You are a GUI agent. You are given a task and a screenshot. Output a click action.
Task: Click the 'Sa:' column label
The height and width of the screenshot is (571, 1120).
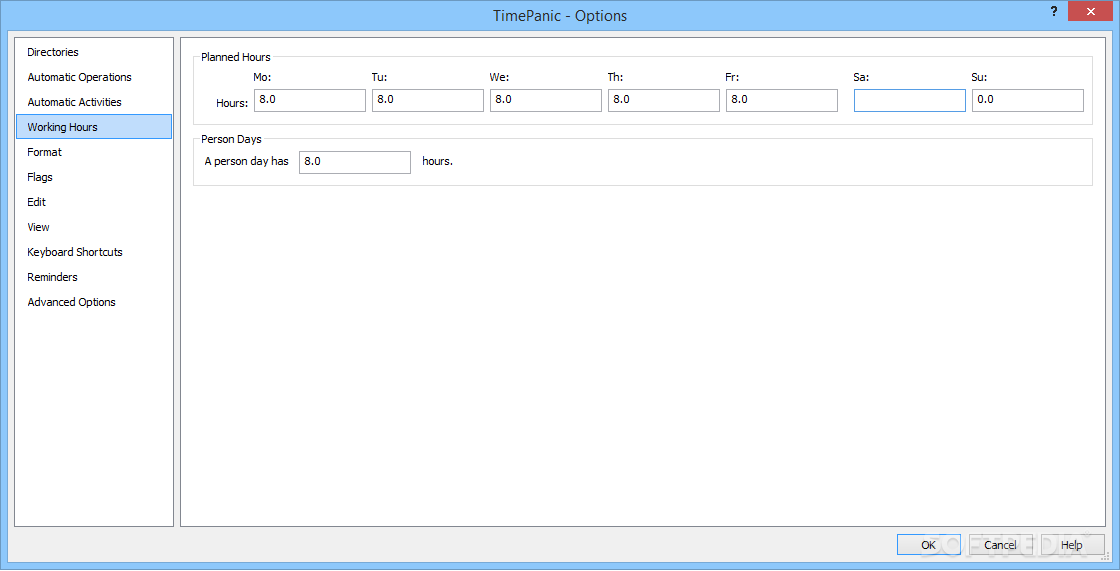[x=861, y=77]
